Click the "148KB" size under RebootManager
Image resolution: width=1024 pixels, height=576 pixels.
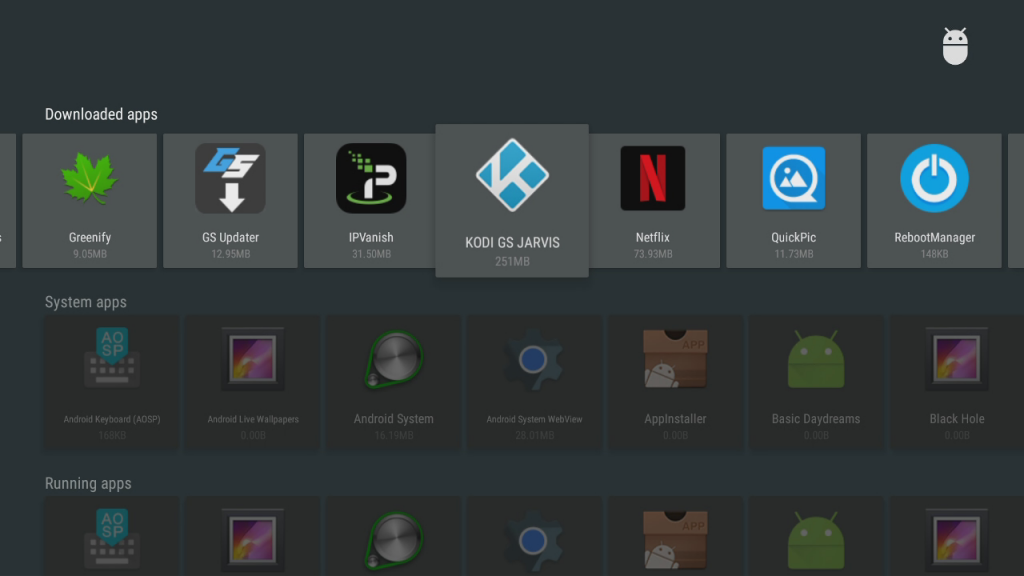(x=935, y=254)
